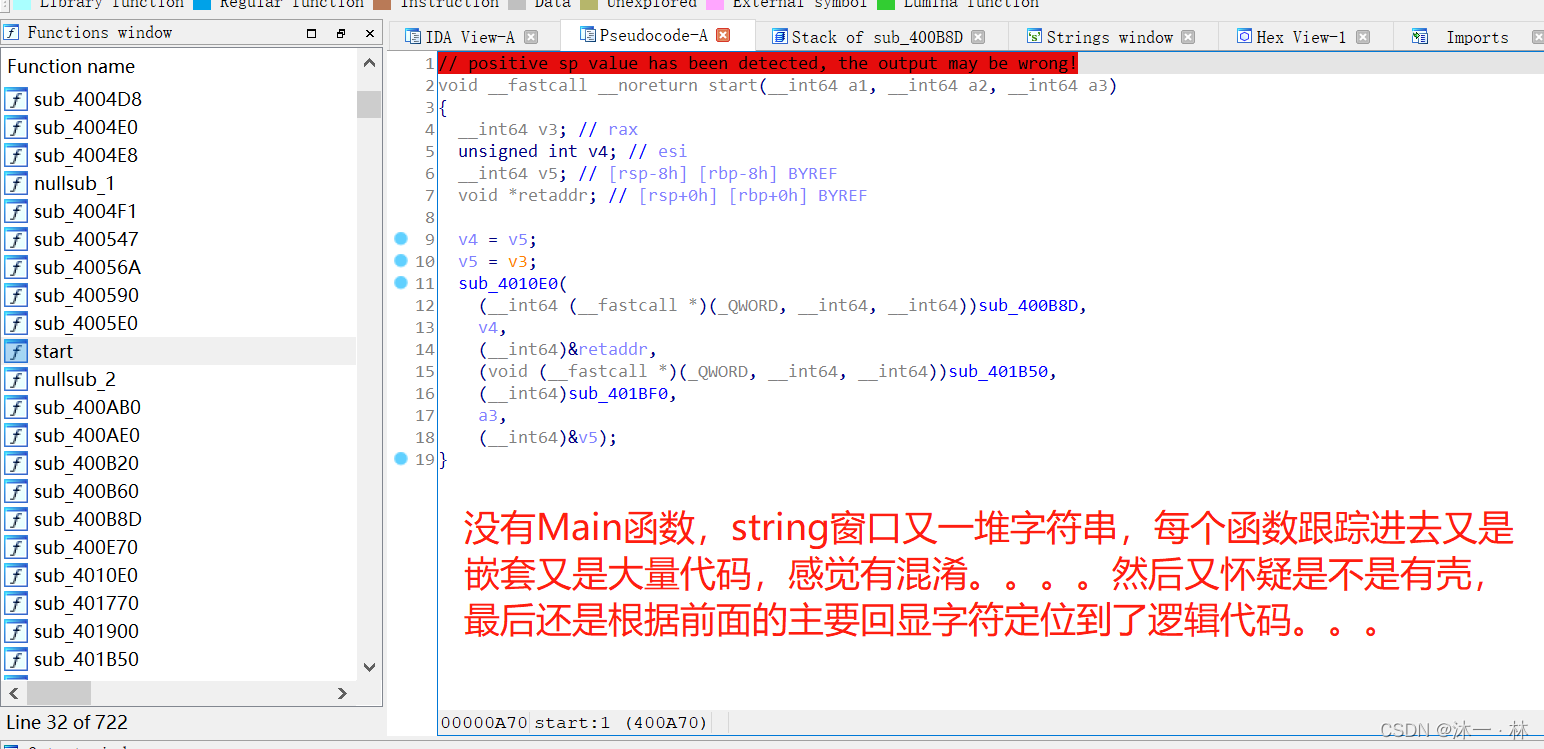
Task: Select sub_400AE0 function row
Action: pos(180,435)
